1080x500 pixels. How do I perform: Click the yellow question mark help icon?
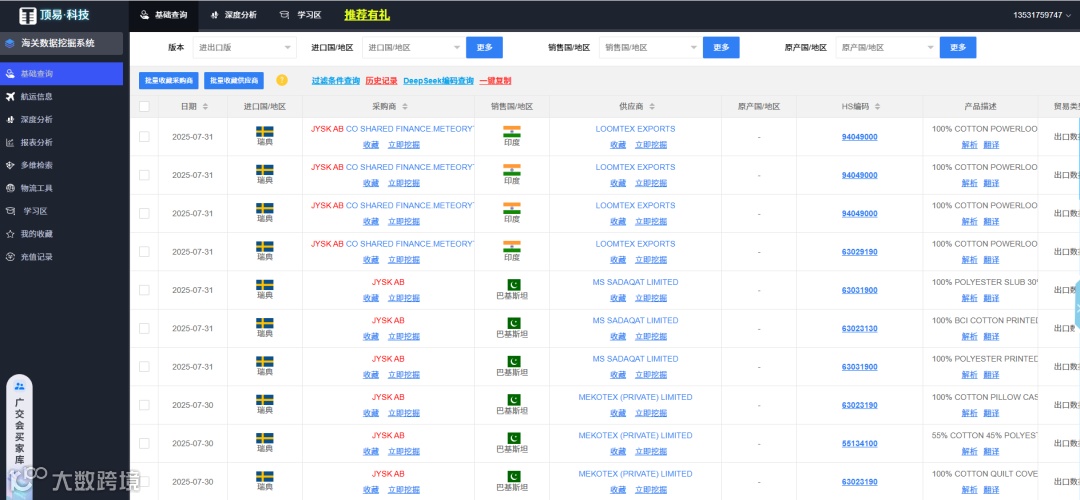pos(282,80)
